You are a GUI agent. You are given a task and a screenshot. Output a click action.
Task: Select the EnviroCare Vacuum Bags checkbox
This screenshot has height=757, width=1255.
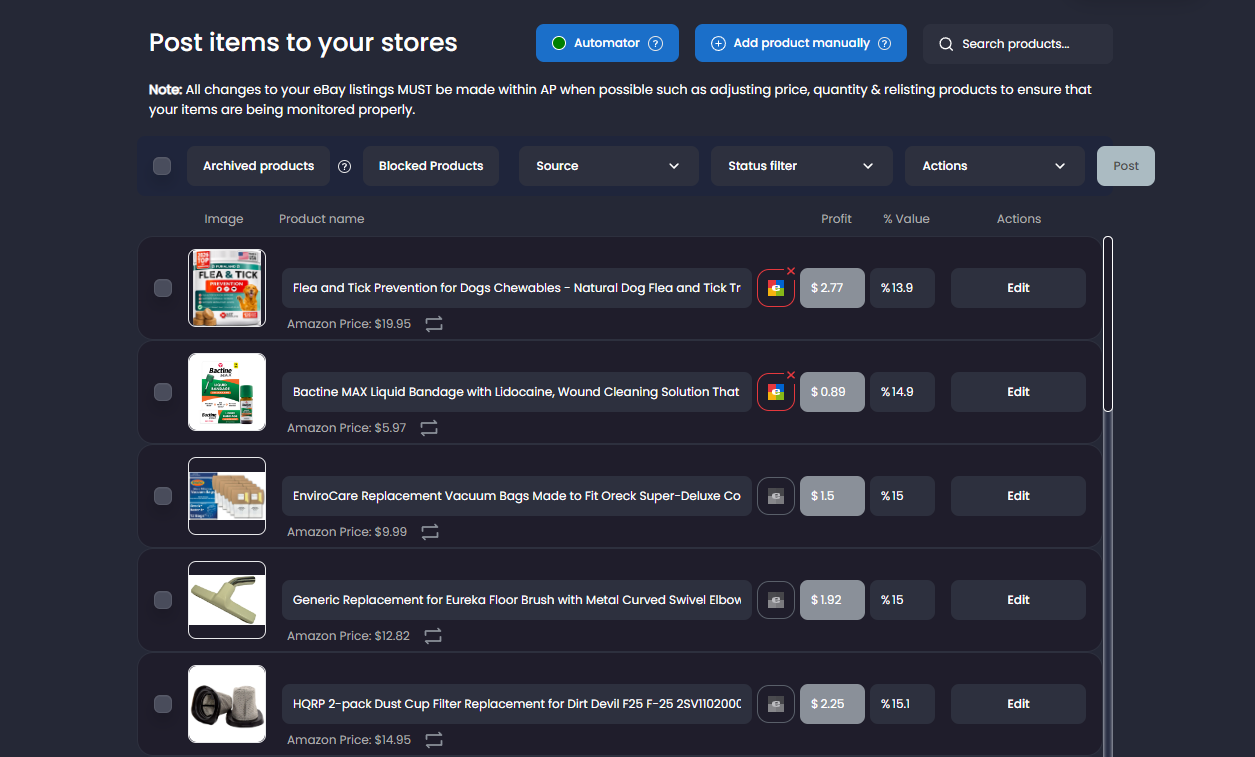[x=163, y=496]
